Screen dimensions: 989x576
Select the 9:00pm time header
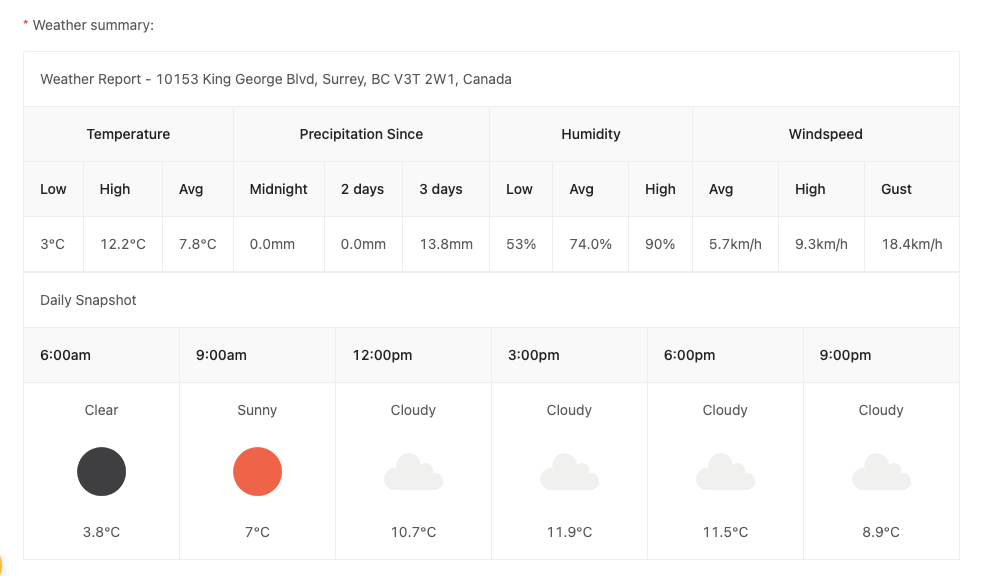click(x=845, y=355)
